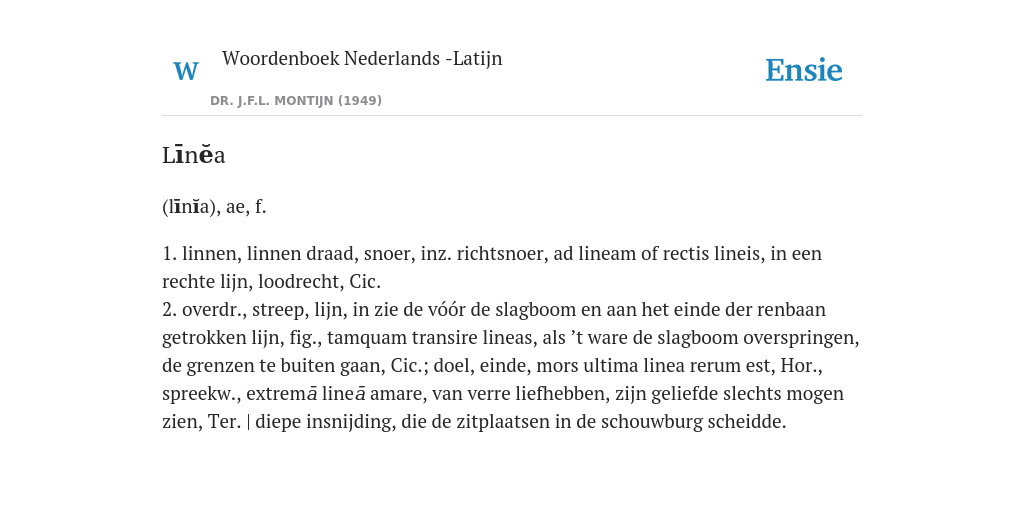1024x512 pixels.
Task: Click the pronunciation line (līnĭa), ae, f.
Action: tap(214, 207)
